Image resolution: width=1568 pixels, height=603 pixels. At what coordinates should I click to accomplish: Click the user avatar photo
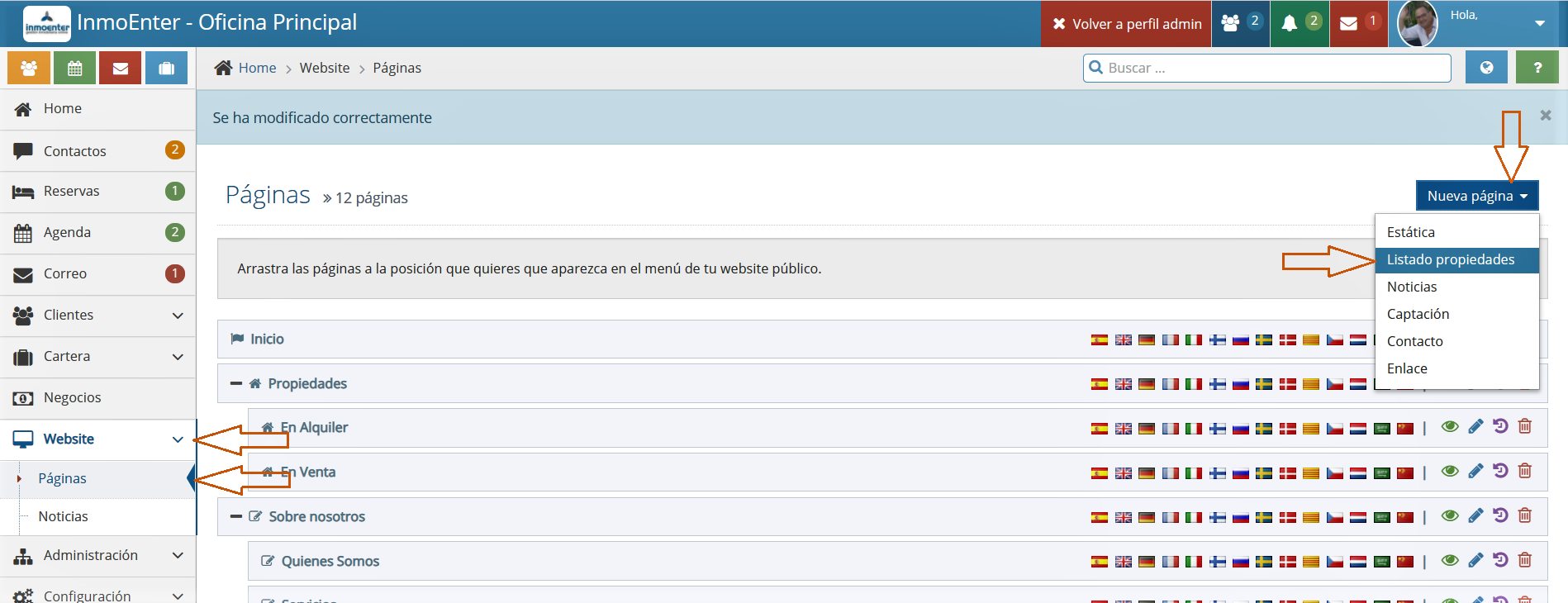pos(1418,23)
